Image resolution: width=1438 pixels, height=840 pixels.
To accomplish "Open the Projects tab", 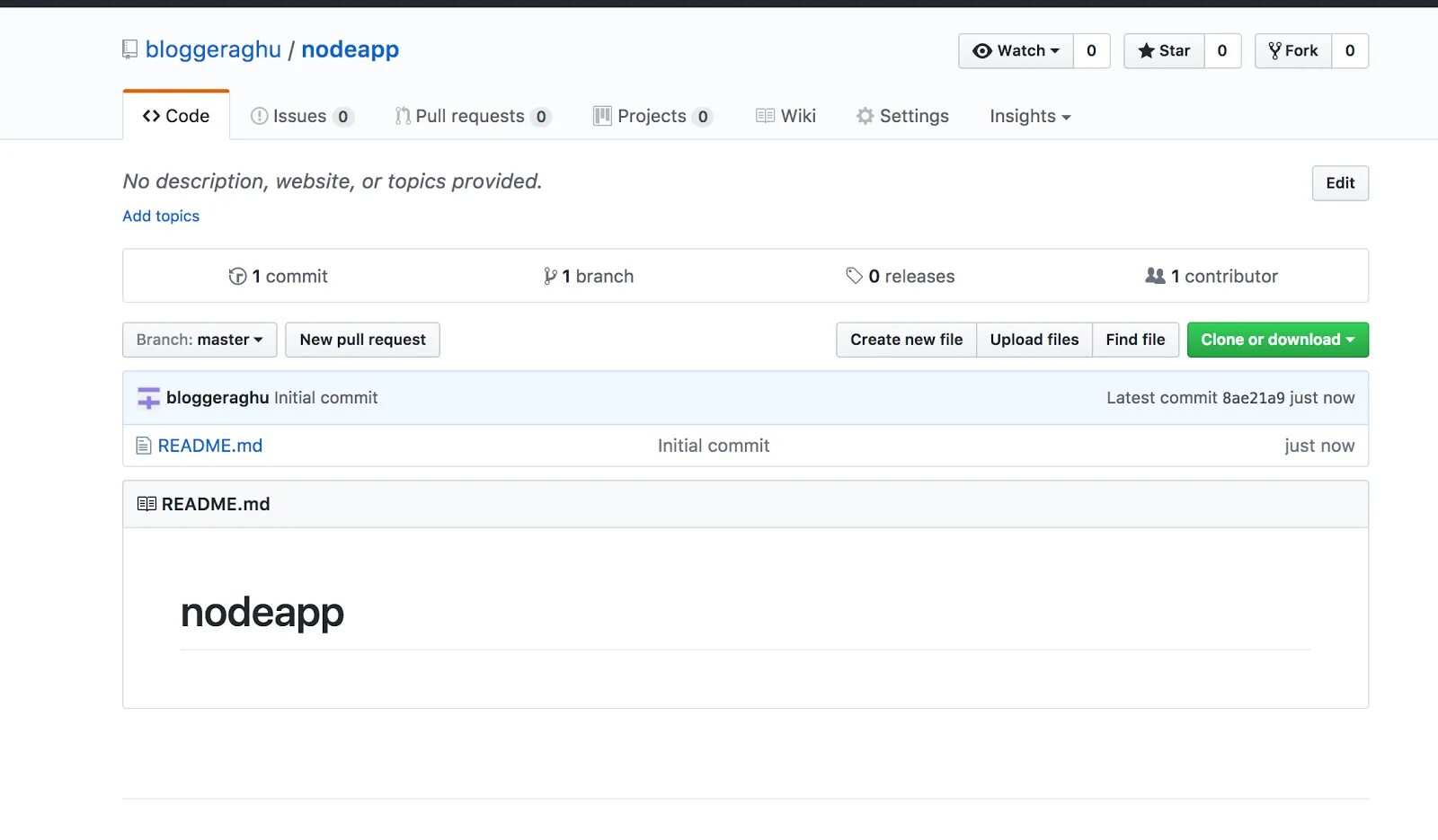I will (652, 116).
